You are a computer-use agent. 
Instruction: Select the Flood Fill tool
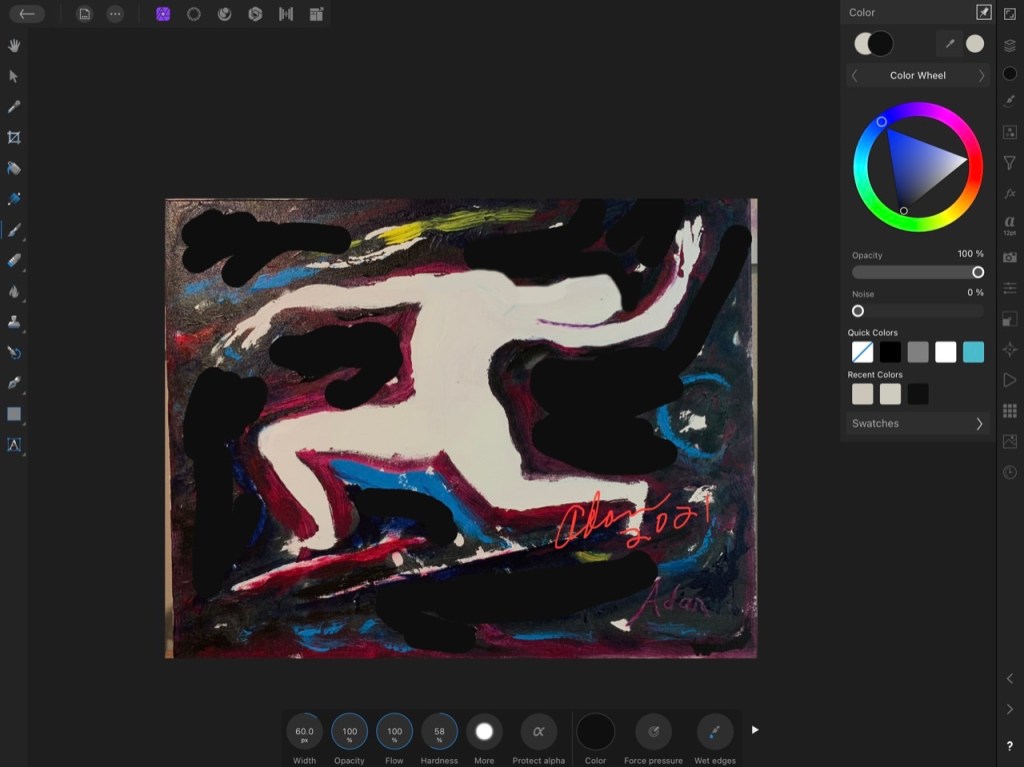click(14, 168)
